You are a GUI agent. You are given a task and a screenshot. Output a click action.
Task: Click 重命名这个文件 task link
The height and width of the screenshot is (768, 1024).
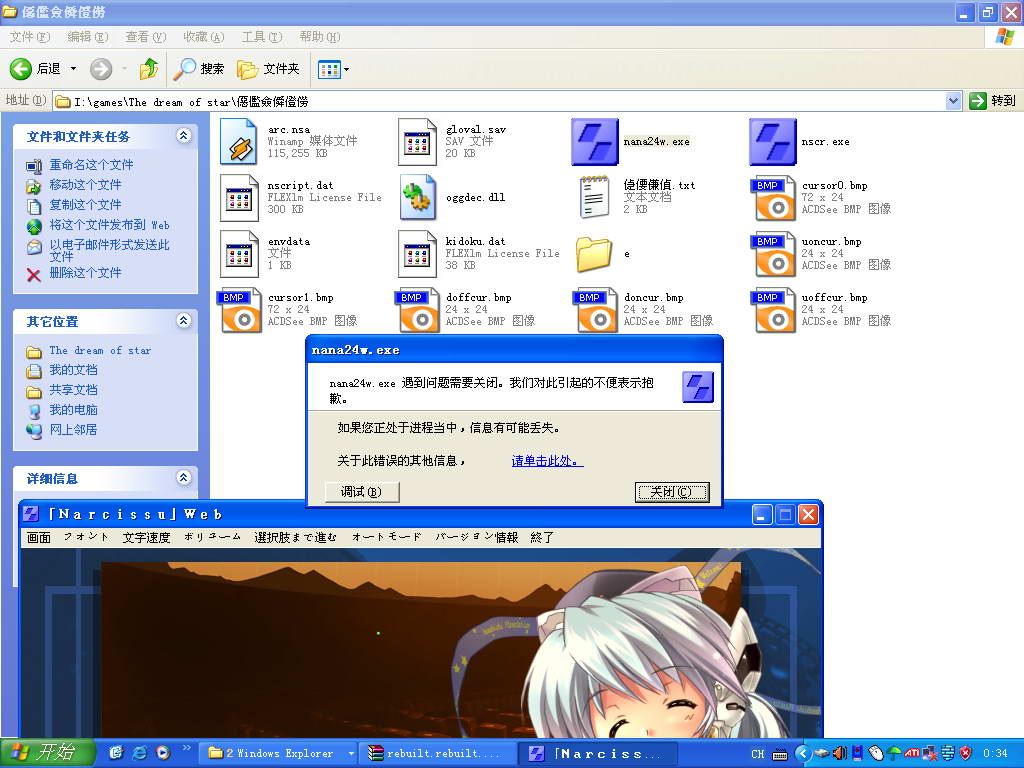(91, 165)
